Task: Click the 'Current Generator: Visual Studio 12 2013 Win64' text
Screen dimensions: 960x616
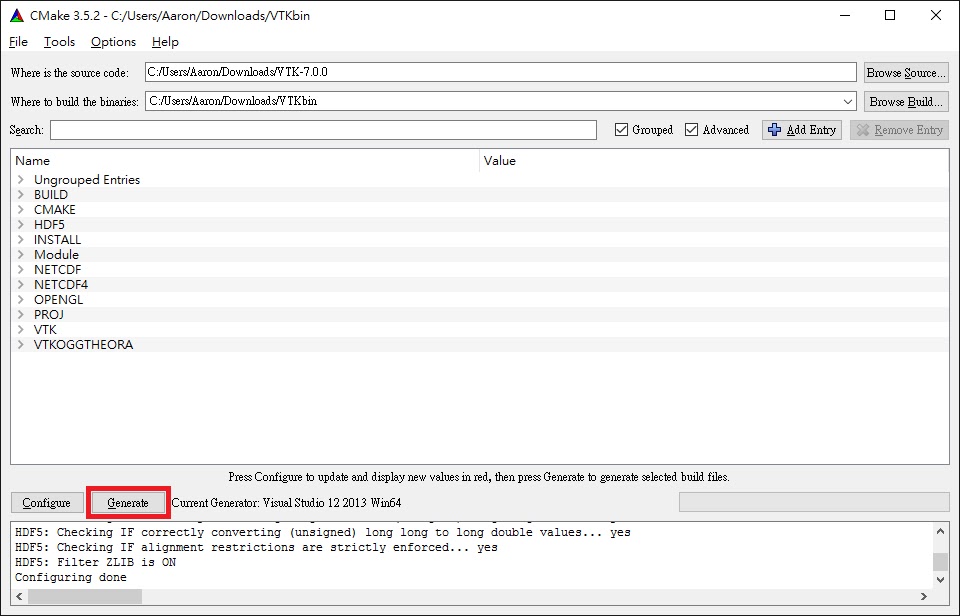Action: click(287, 503)
